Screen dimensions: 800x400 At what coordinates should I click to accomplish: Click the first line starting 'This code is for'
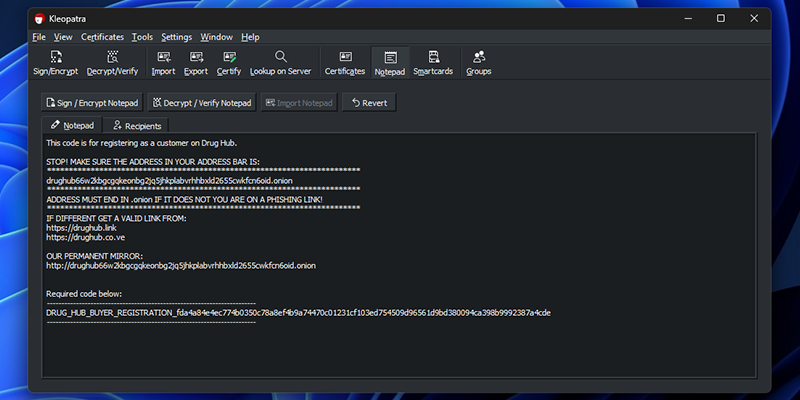141,143
